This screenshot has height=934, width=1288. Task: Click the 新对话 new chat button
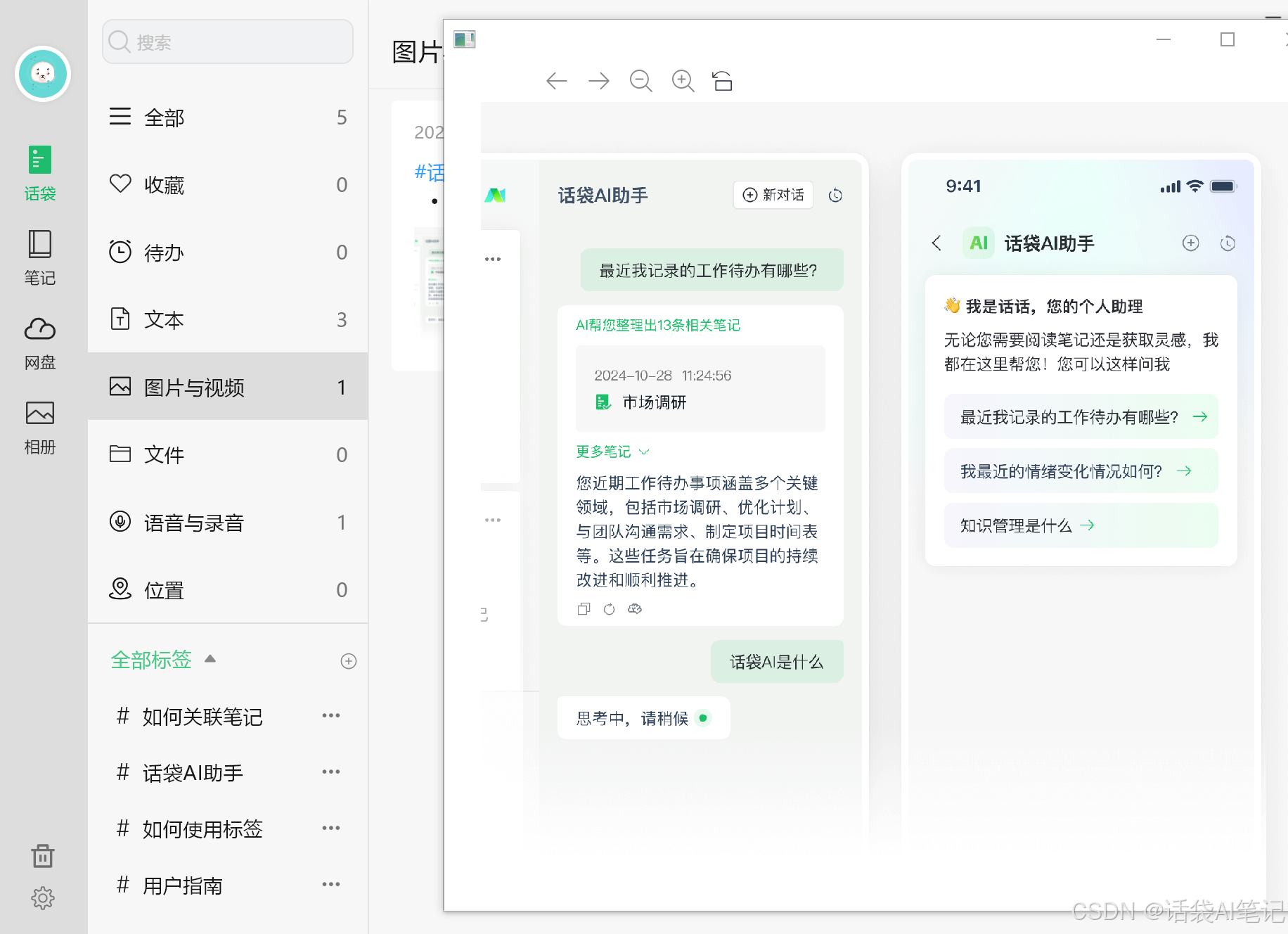click(x=773, y=195)
